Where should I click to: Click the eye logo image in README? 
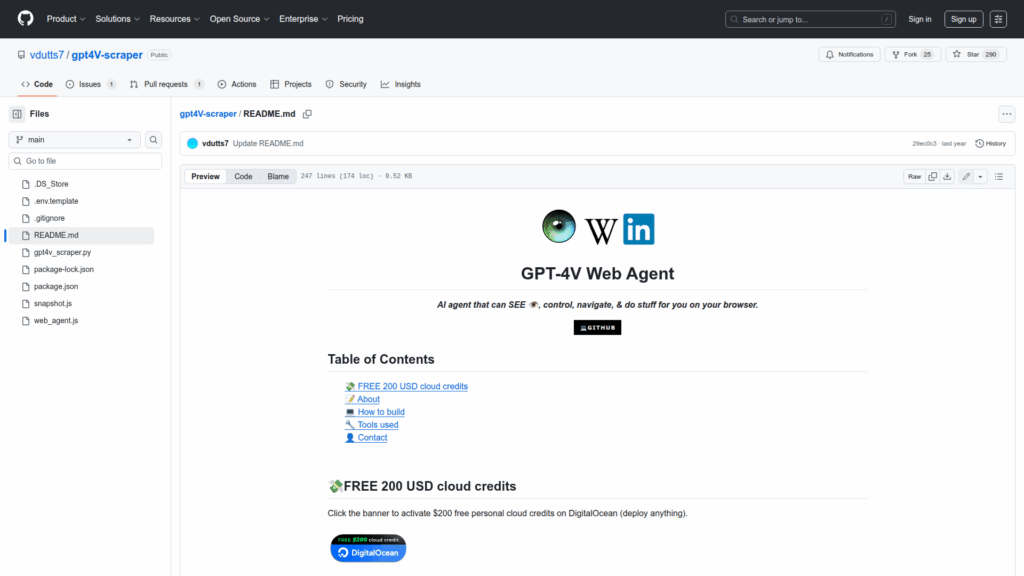tap(559, 227)
